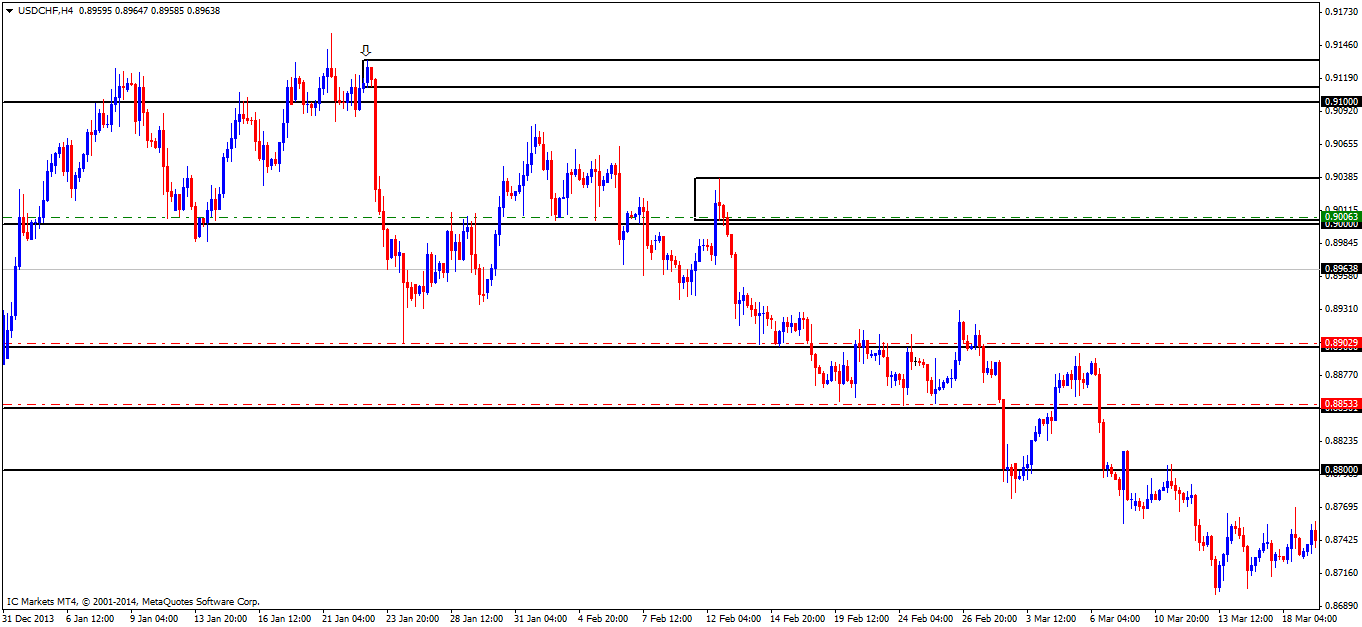The height and width of the screenshot is (627, 1362).
Task: Click the 12 Feb 04:00 time label
Action: pos(732,618)
